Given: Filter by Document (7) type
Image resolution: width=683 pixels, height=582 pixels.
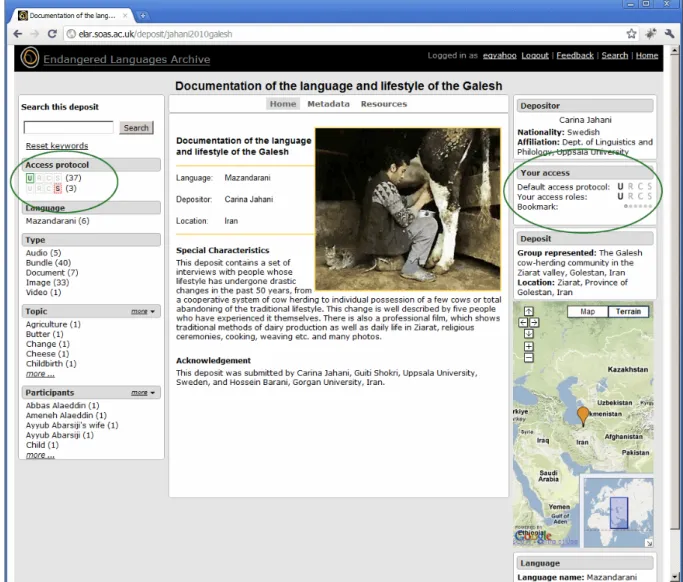Looking at the screenshot, I should click(52, 273).
